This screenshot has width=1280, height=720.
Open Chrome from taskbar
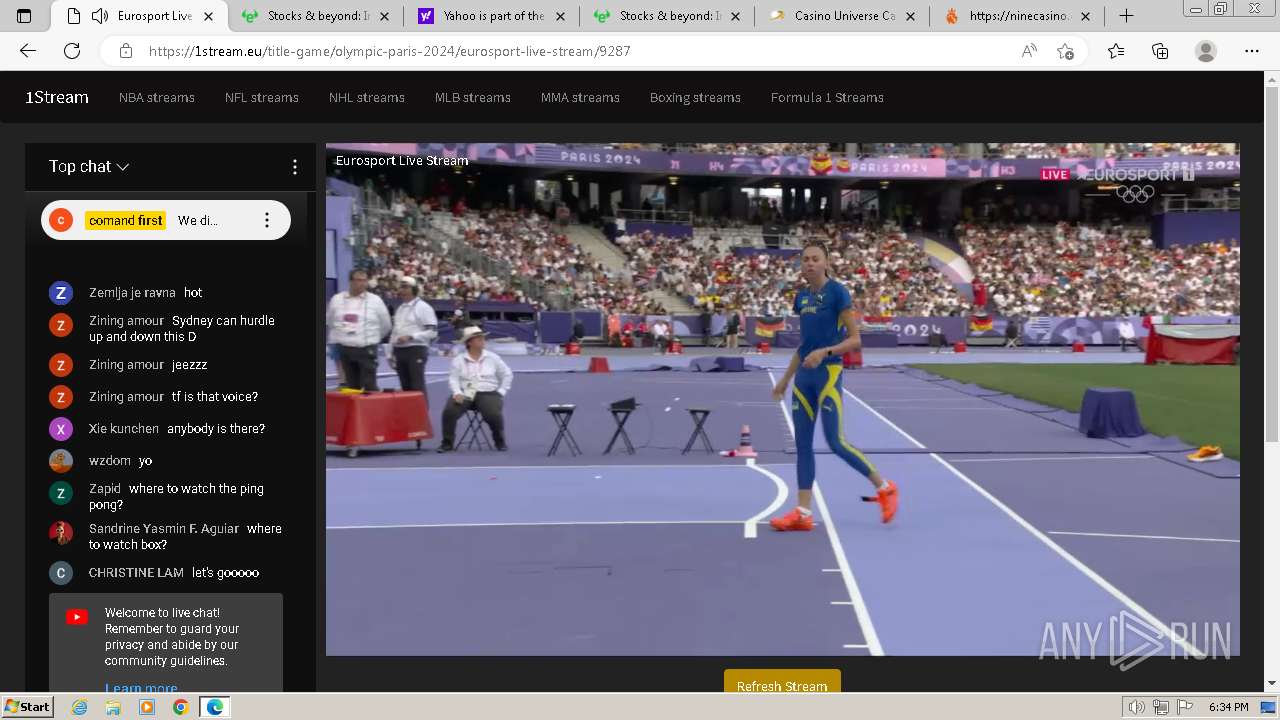point(180,707)
